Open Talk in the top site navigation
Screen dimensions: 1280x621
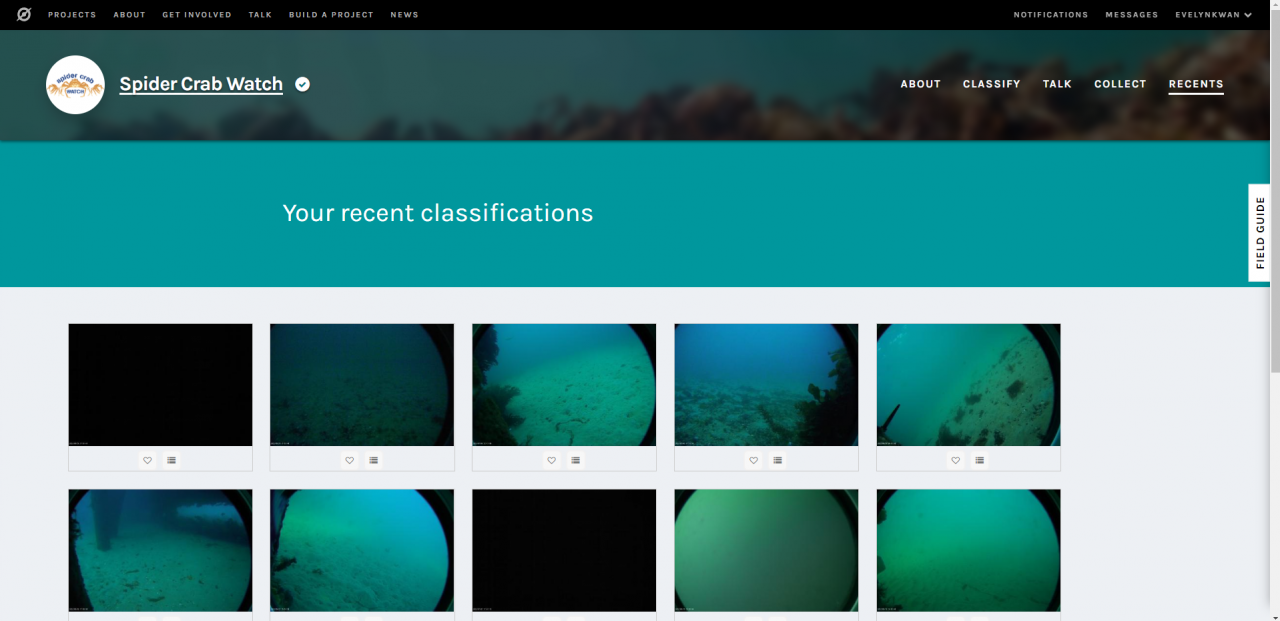tap(260, 15)
